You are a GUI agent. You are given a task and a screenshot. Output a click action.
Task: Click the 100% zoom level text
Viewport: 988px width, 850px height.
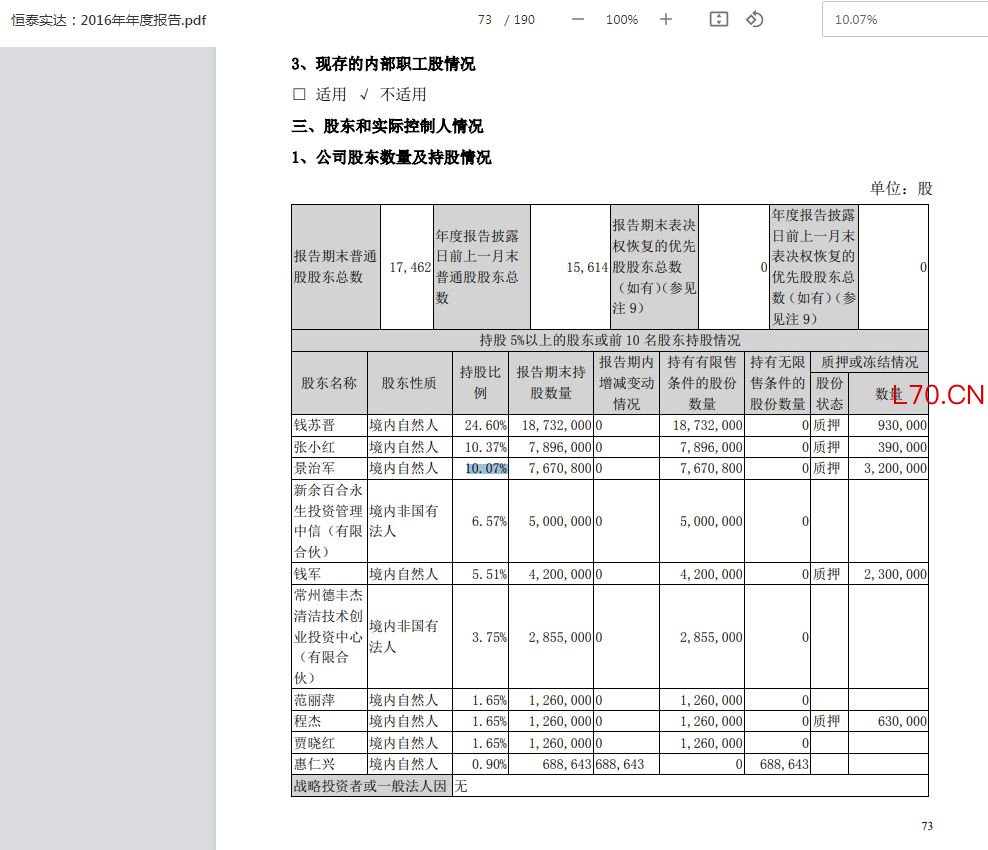(x=621, y=20)
